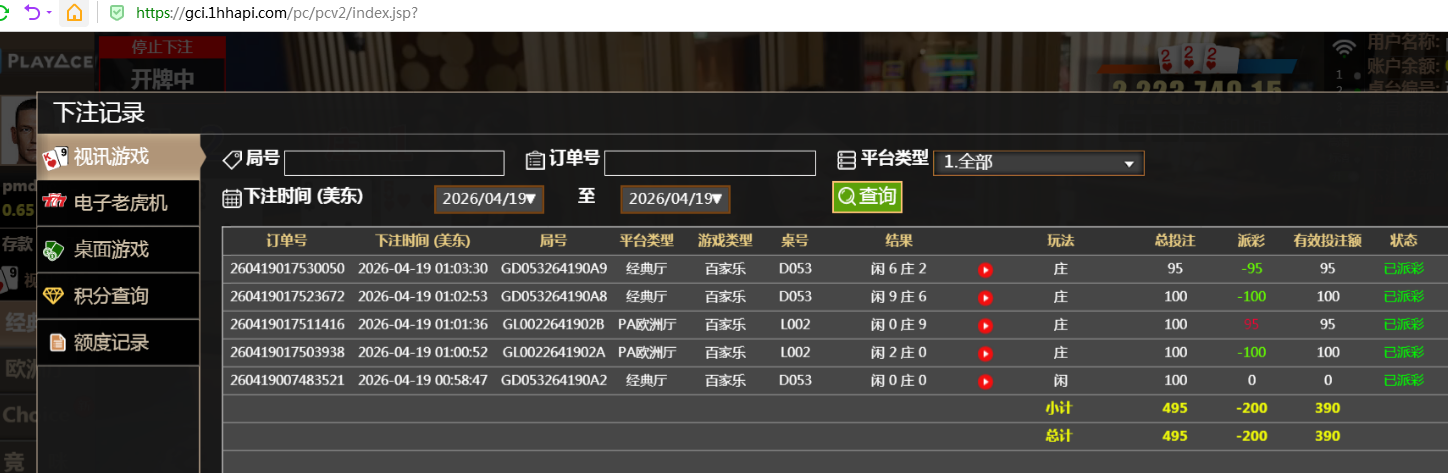Click the green dice icon beside 桌面游戏

tap(55, 250)
